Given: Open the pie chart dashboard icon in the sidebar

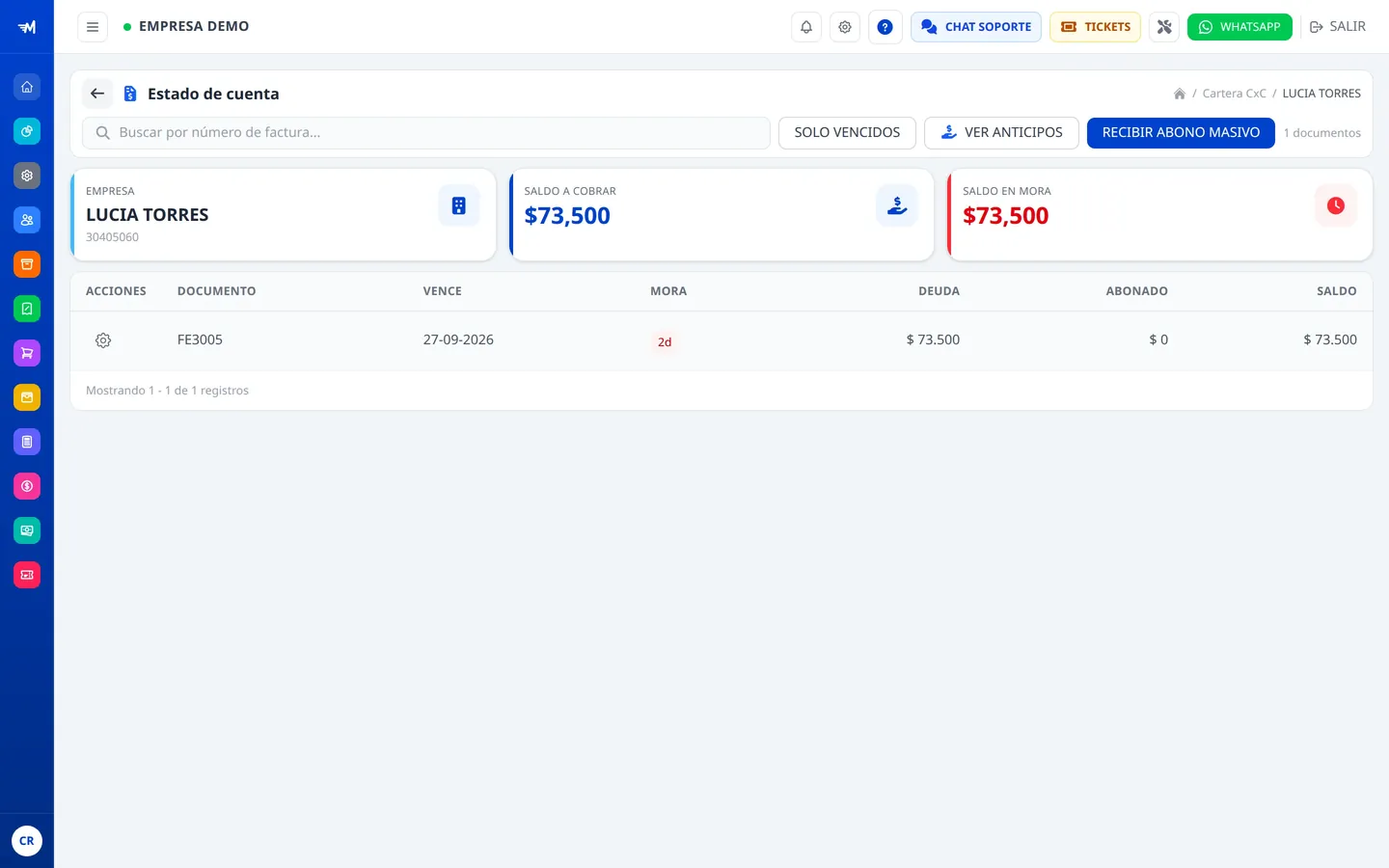Looking at the screenshot, I should click(27, 131).
